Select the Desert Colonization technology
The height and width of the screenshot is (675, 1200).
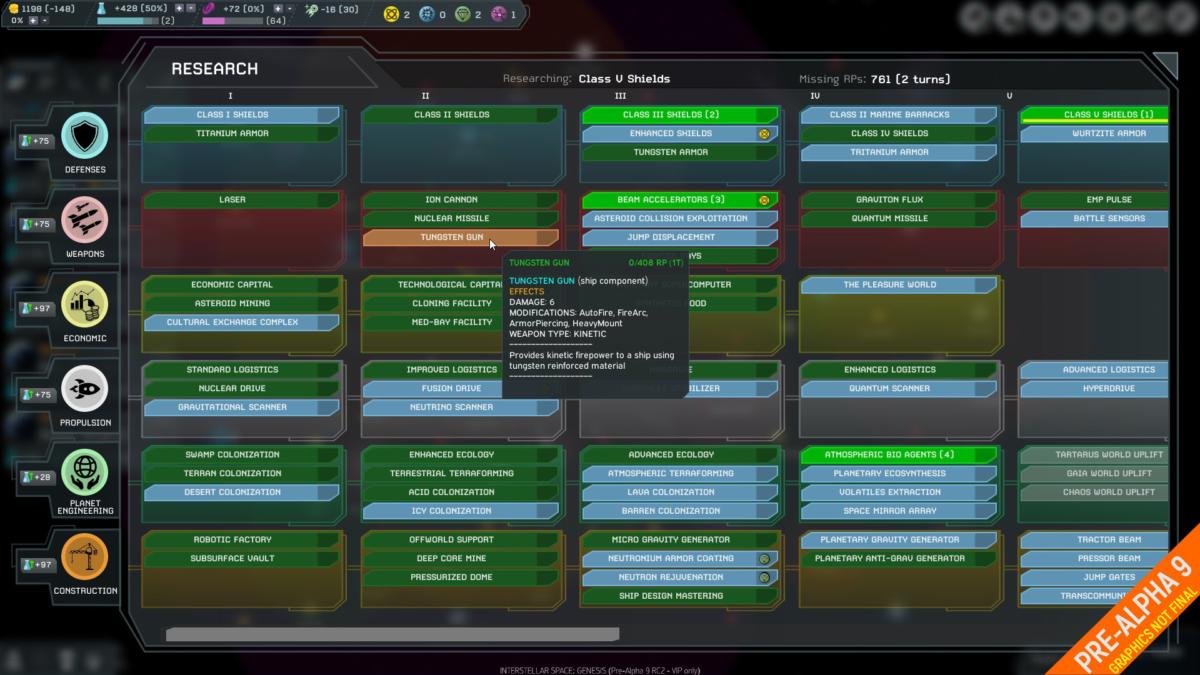pos(241,493)
